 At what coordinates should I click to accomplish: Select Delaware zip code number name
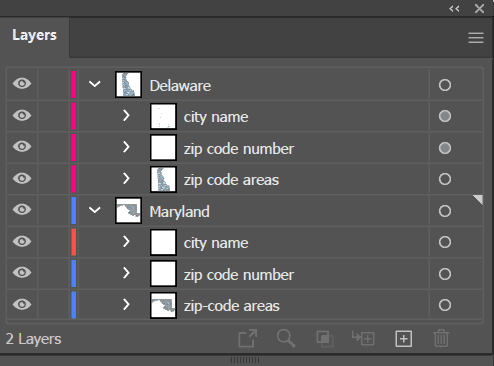[x=239, y=149]
